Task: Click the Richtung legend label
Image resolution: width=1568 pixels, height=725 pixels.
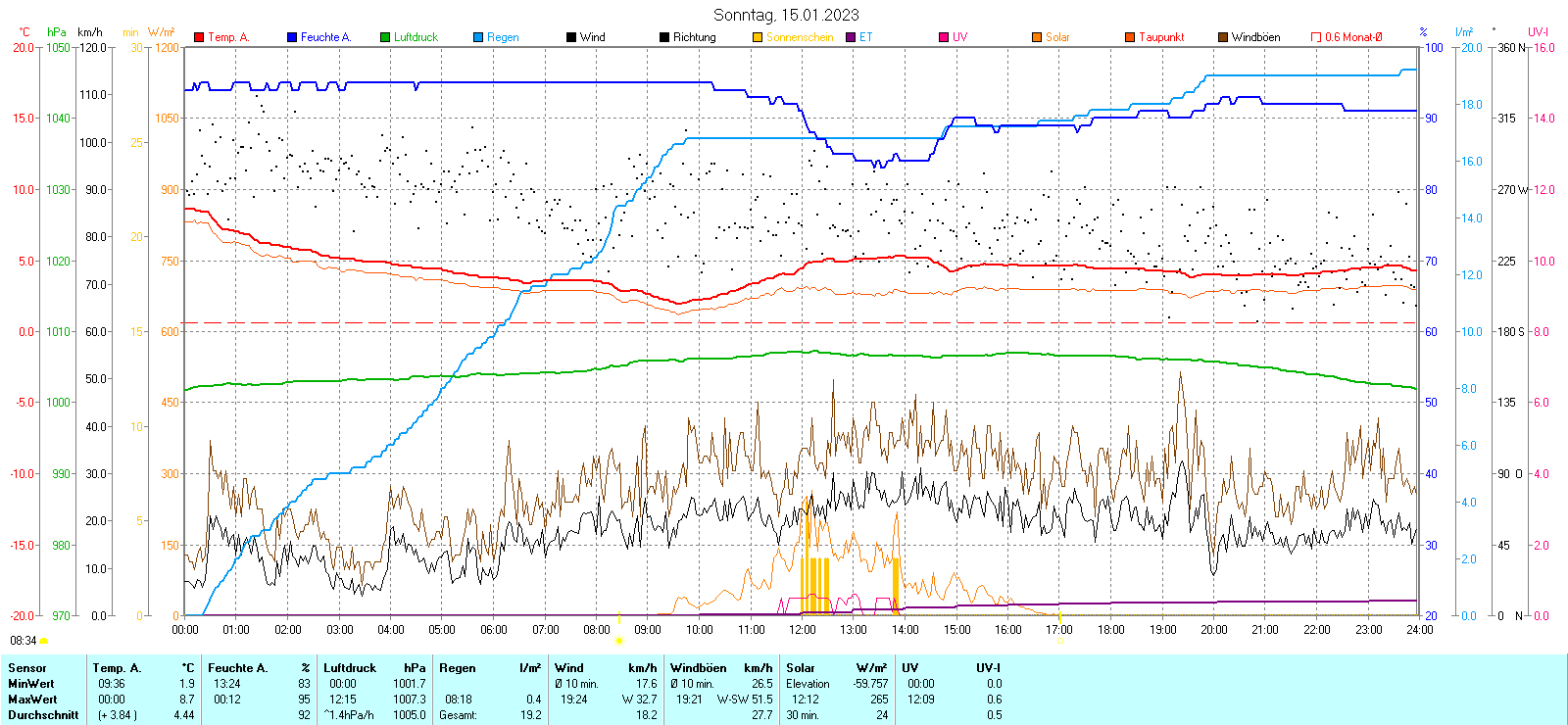Action: (x=694, y=37)
